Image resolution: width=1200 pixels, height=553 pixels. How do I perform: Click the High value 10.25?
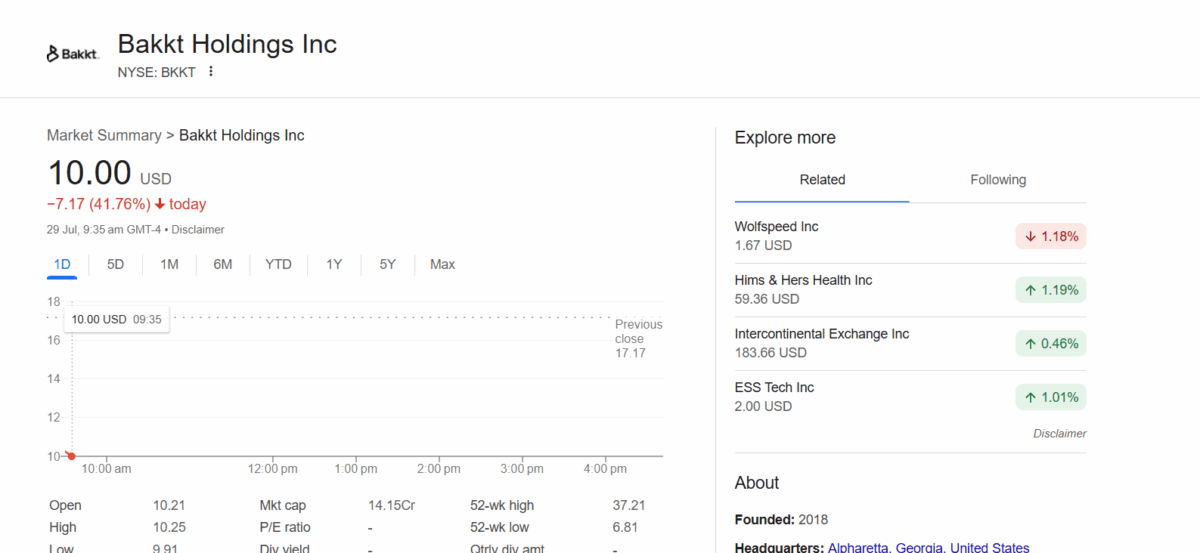click(169, 527)
